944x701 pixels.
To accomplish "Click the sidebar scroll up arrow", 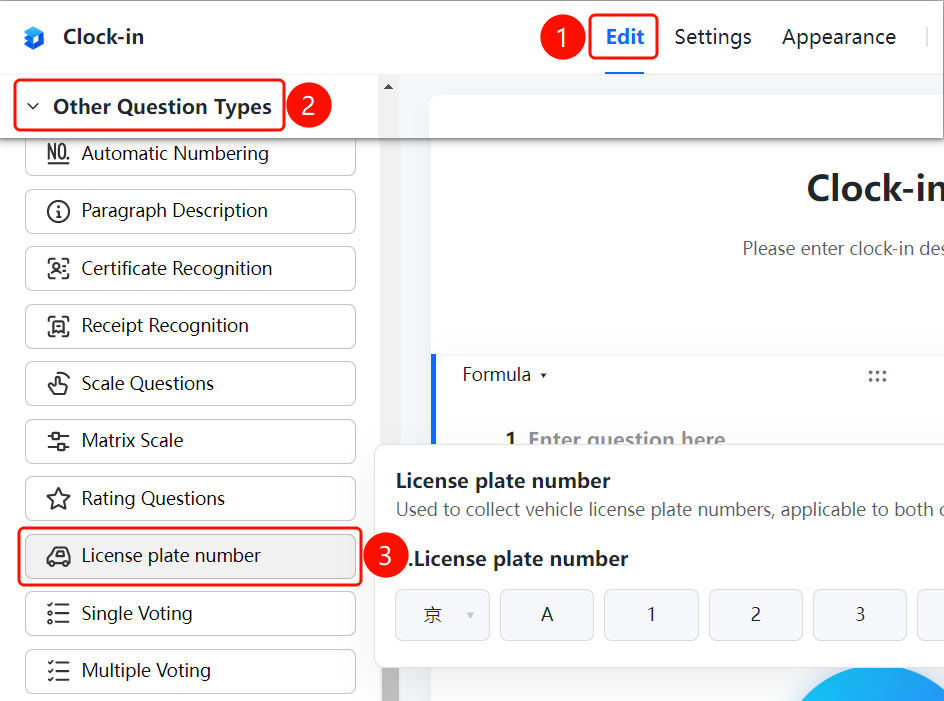I will (x=388, y=87).
